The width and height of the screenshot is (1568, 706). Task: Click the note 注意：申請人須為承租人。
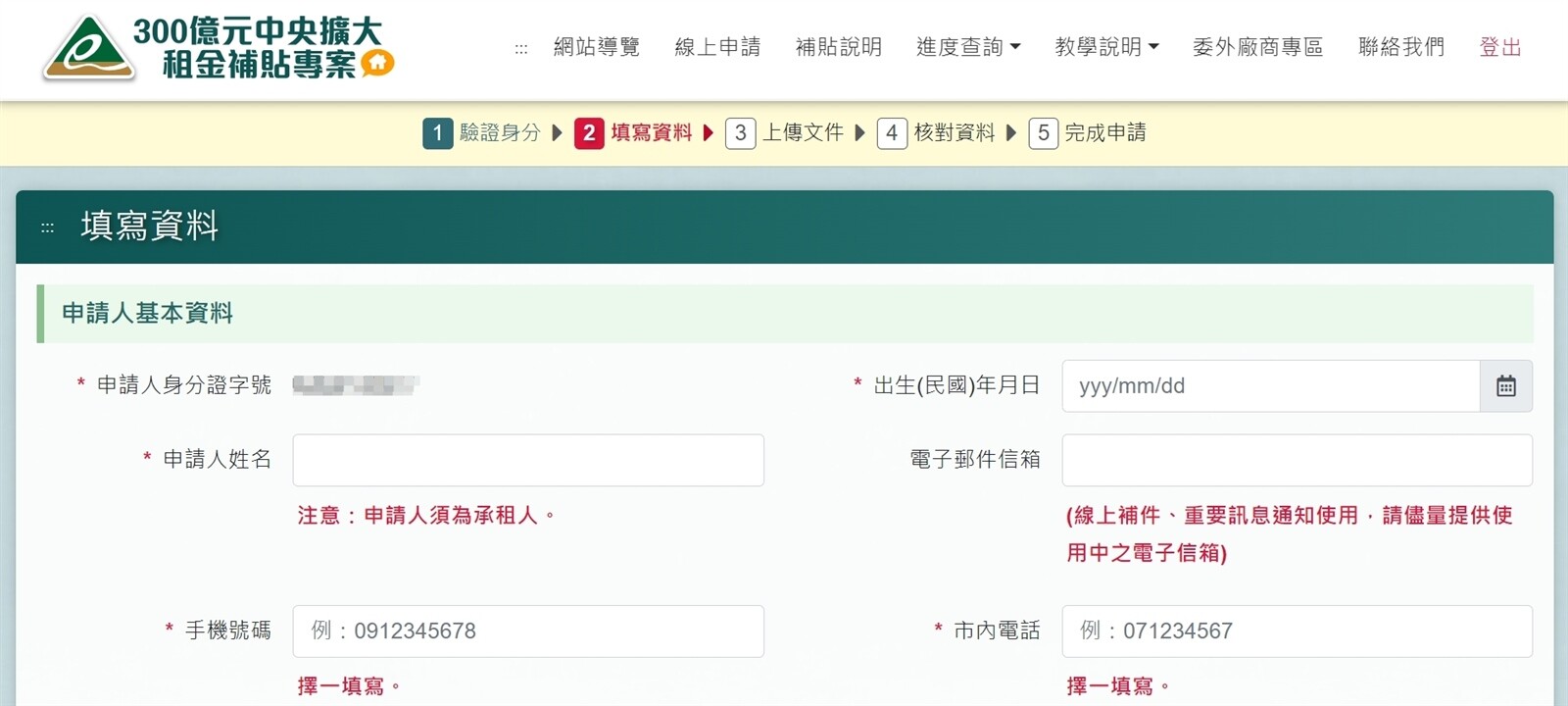pyautogui.click(x=427, y=516)
